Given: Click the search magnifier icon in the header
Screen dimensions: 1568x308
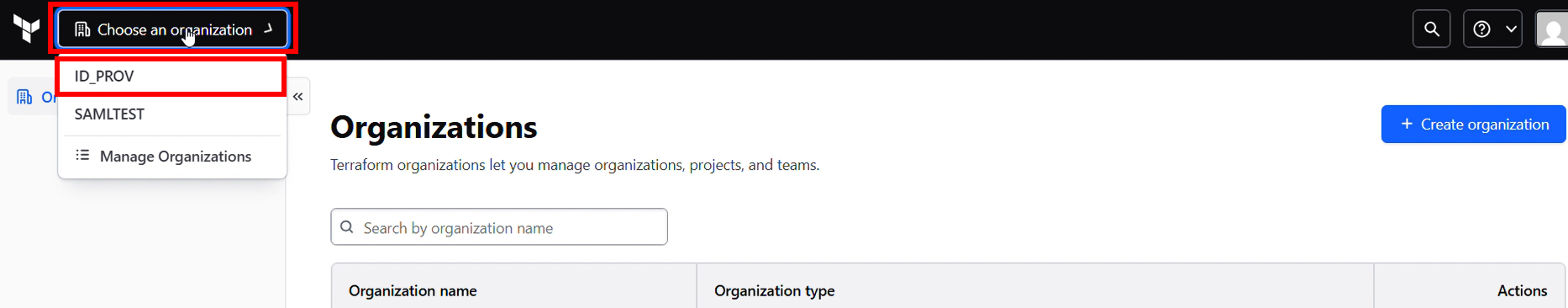Looking at the screenshot, I should pyautogui.click(x=1432, y=29).
